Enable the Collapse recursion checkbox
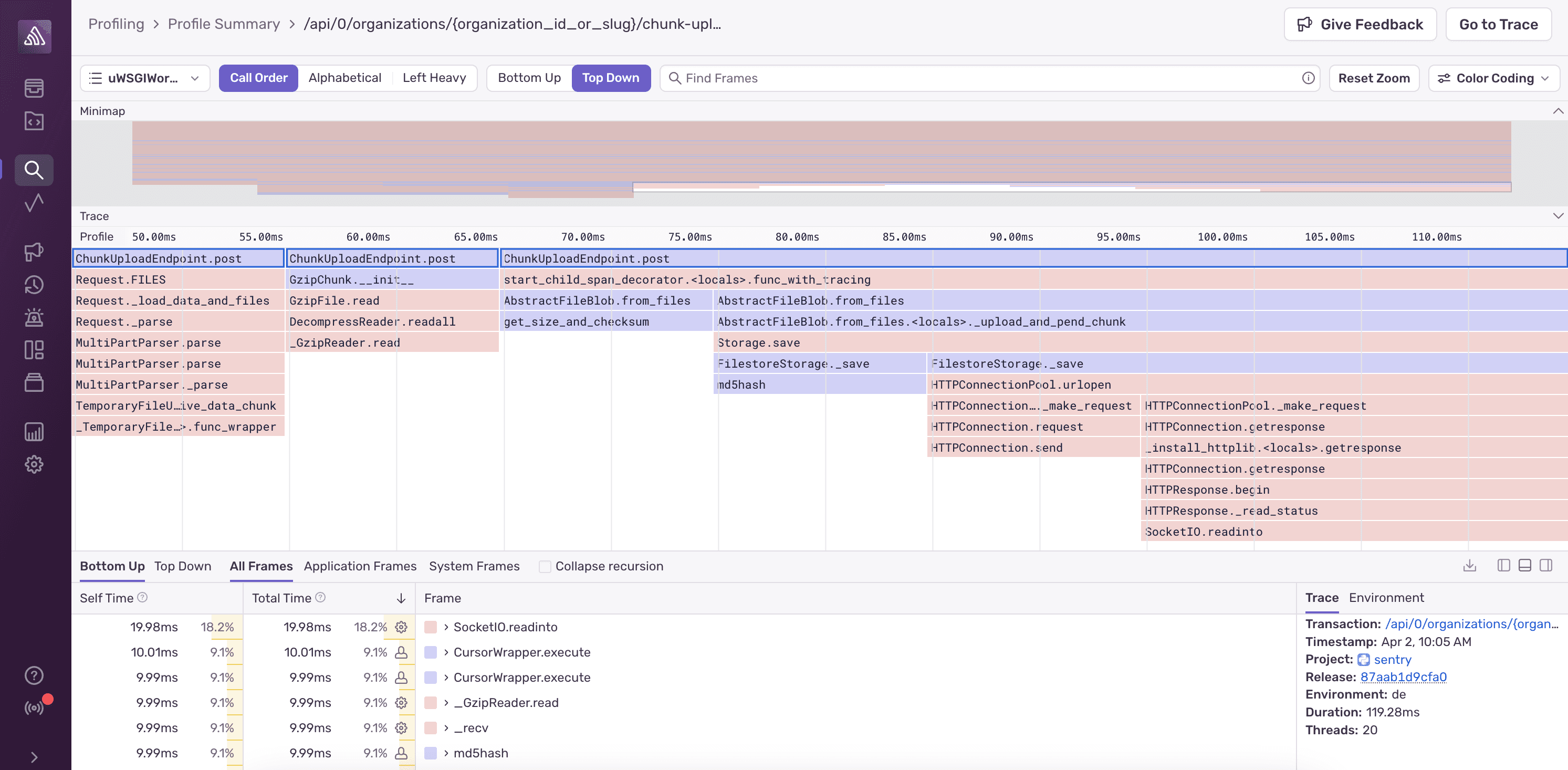This screenshot has width=1568, height=770. (x=545, y=566)
